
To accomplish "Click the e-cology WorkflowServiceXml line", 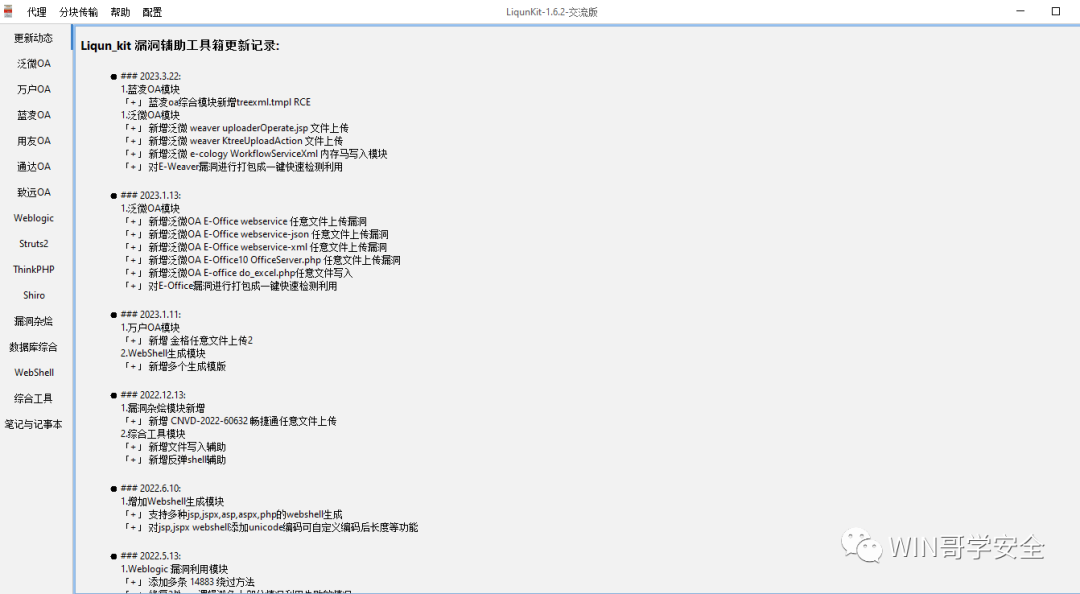I will (x=256, y=154).
